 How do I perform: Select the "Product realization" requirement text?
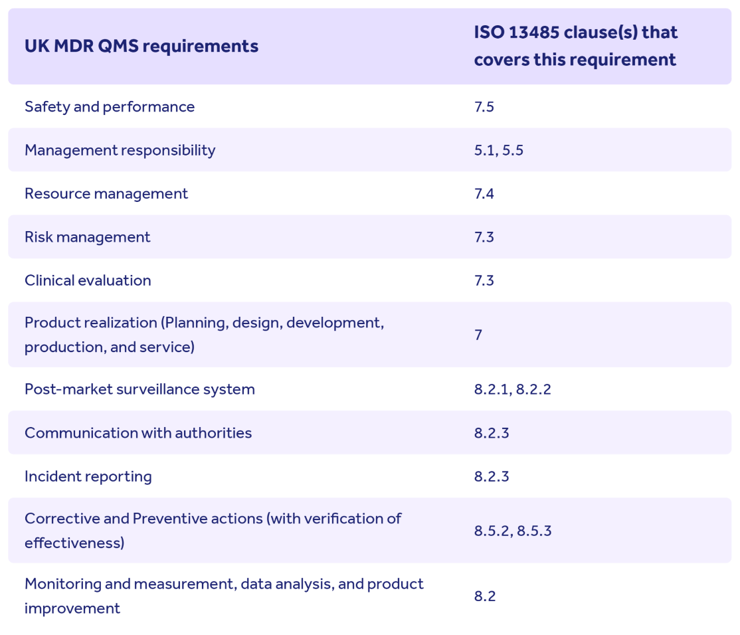pyautogui.click(x=204, y=335)
